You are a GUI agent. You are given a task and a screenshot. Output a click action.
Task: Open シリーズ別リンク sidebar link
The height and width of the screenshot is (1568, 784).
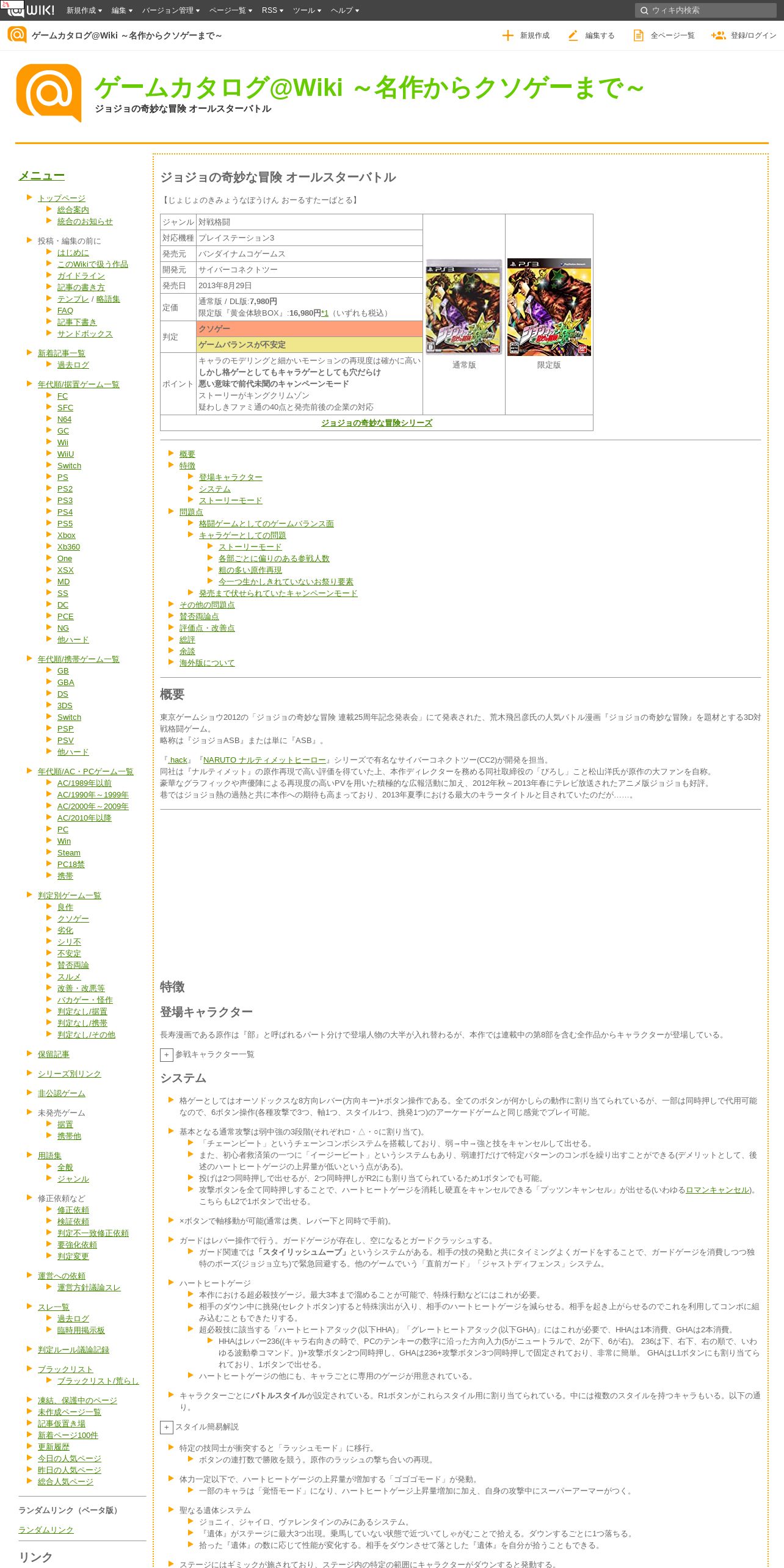[x=70, y=1073]
